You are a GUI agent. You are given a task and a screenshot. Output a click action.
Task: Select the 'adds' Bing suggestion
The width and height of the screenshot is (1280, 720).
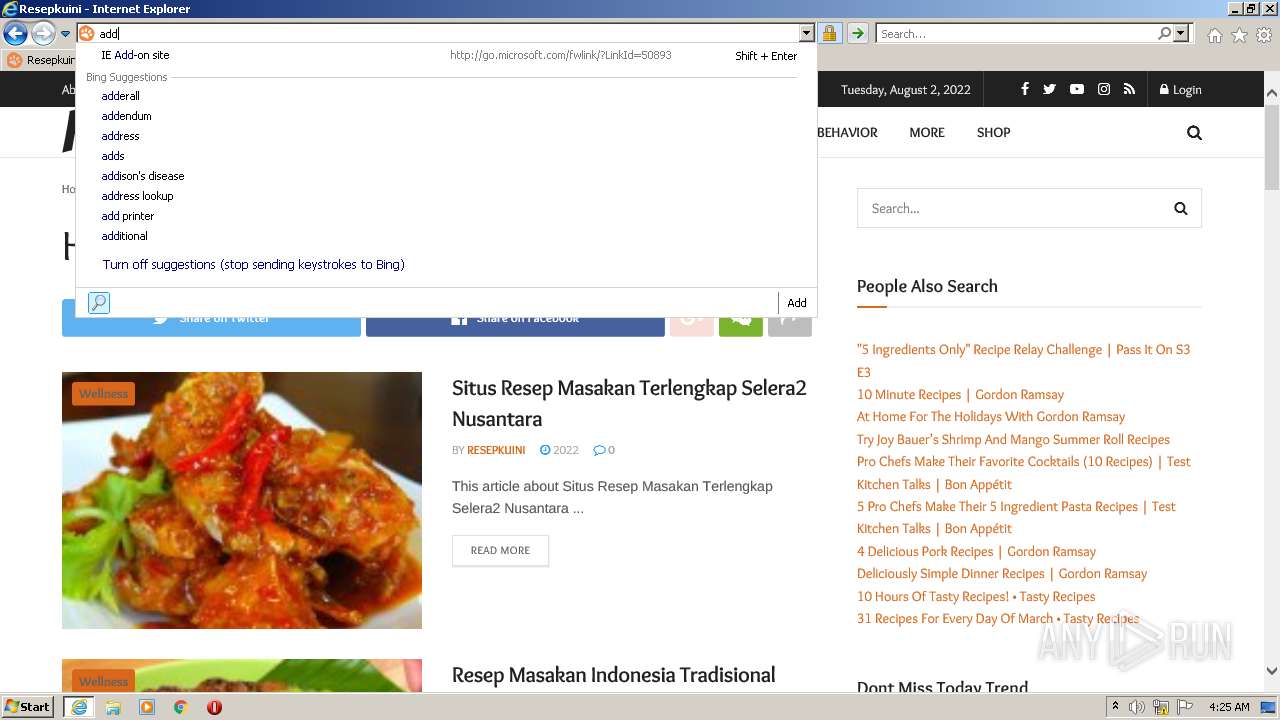tap(113, 156)
